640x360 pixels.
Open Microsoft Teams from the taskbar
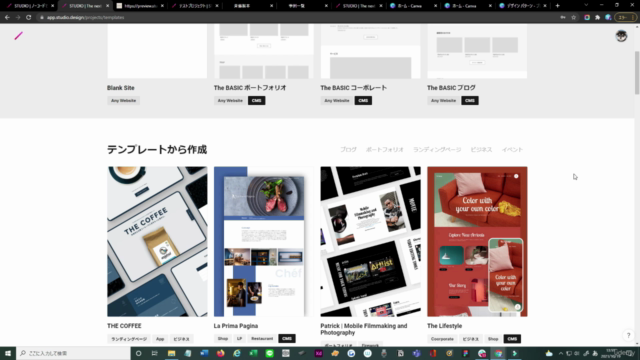(x=416, y=353)
